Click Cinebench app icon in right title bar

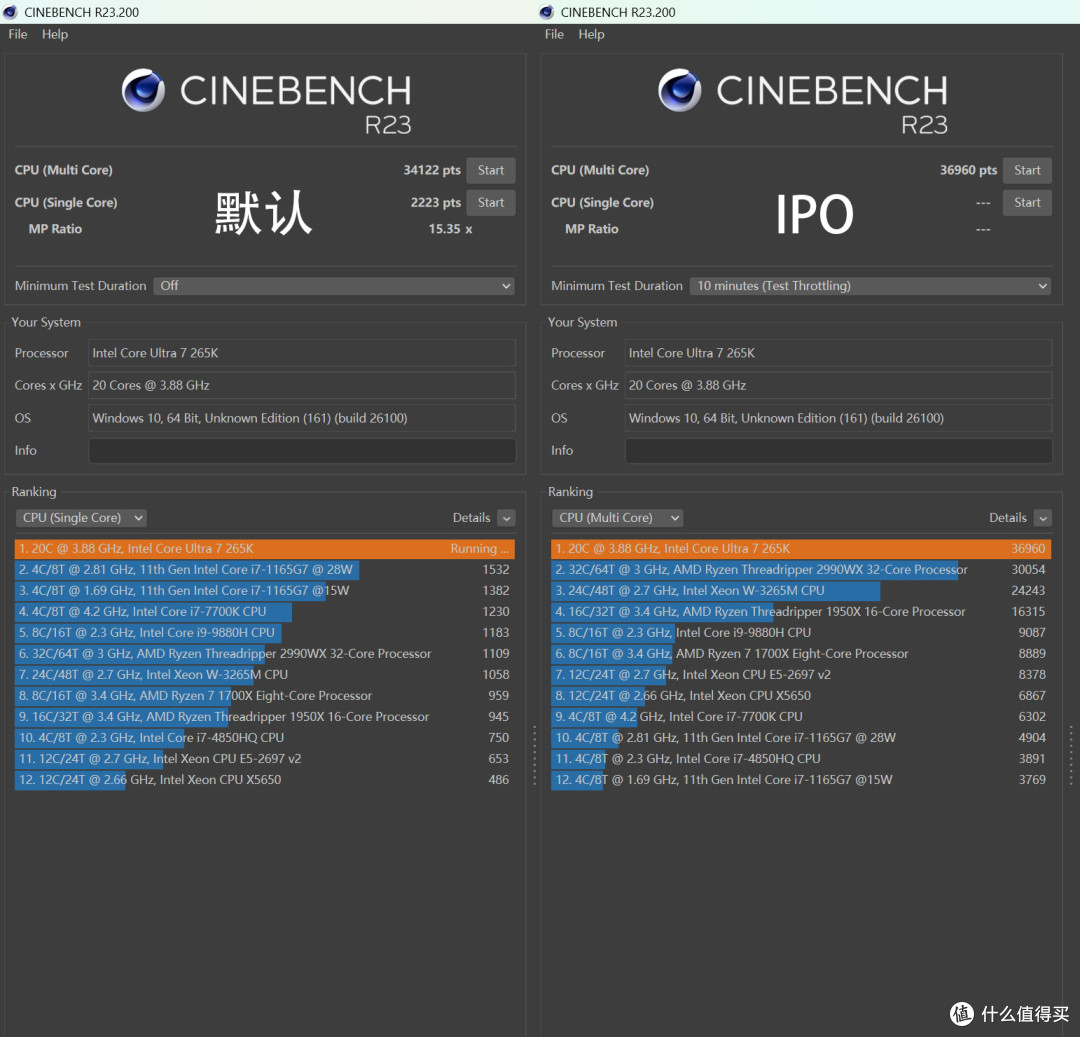point(547,12)
